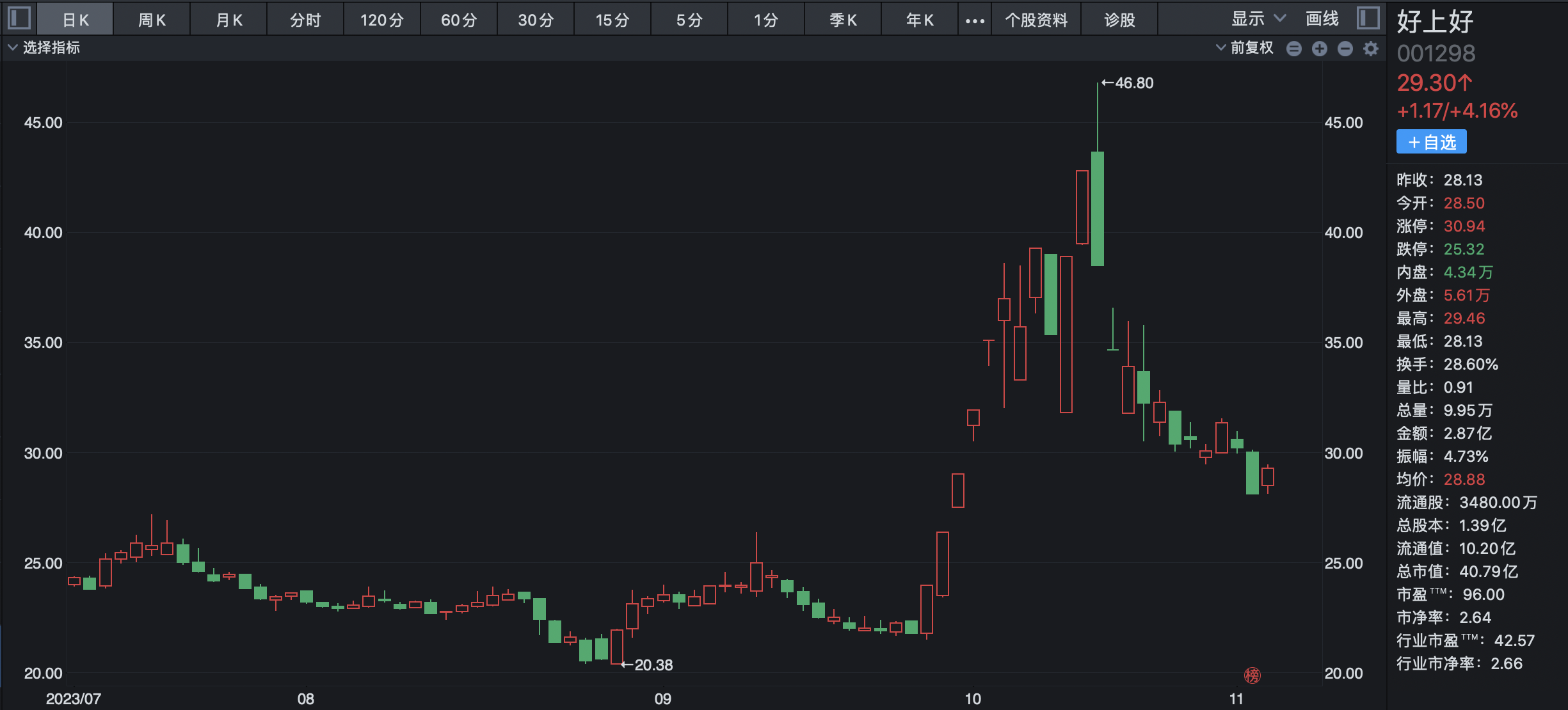Click the 20.38 low price marker
The width and height of the screenshot is (1568, 710).
pyautogui.click(x=647, y=665)
